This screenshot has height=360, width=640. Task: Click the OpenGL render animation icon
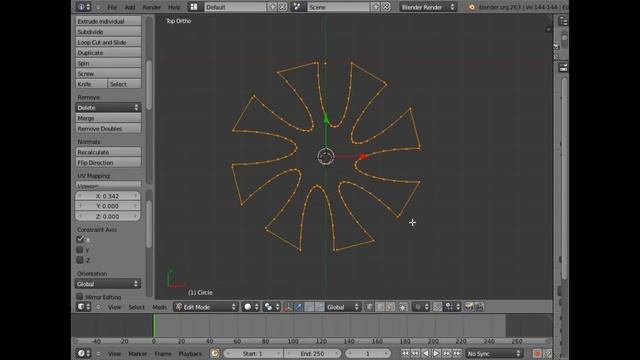pos(480,307)
